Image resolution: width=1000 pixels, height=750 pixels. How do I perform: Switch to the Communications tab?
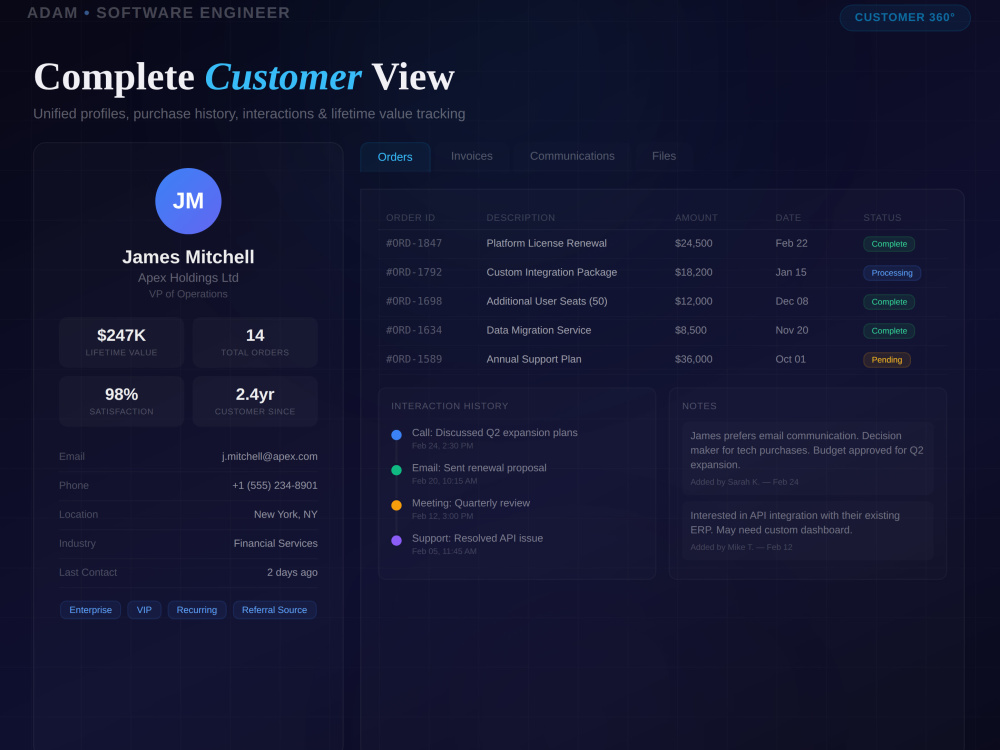(572, 156)
